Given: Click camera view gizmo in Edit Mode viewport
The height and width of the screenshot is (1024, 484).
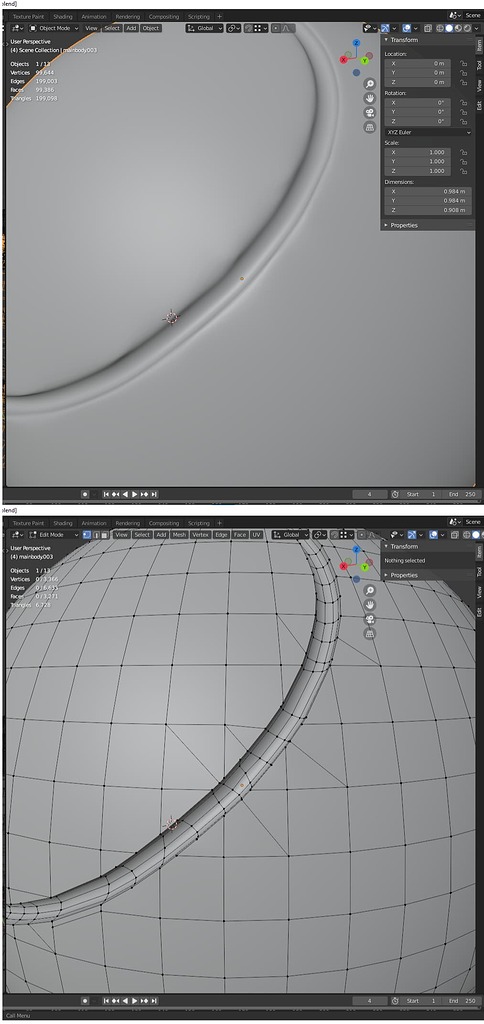Looking at the screenshot, I should 370,619.
